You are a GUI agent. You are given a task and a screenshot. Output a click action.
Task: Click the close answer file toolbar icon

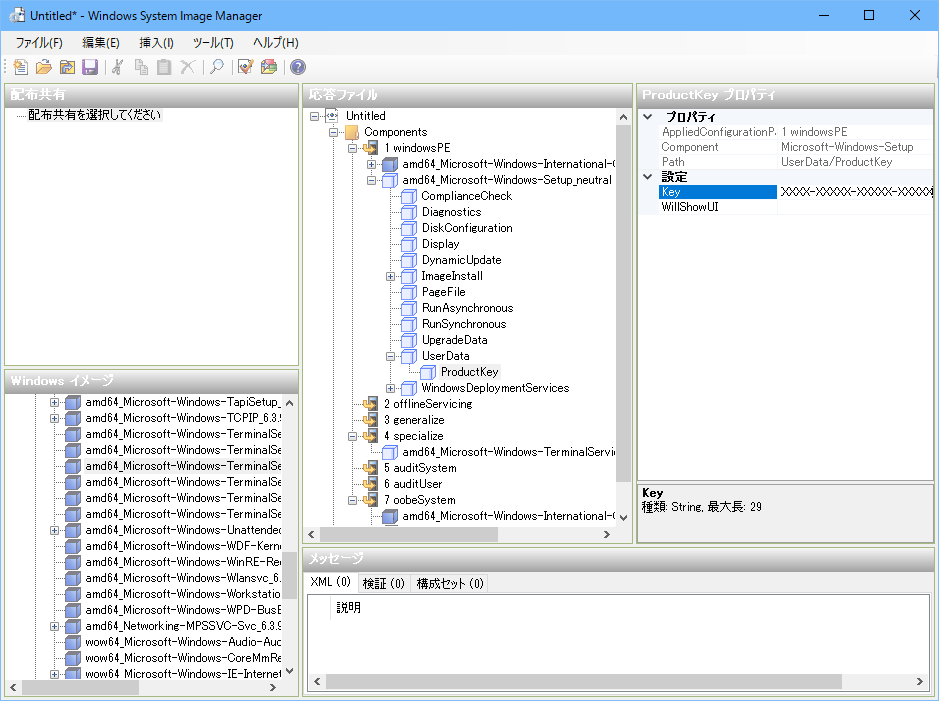(x=67, y=67)
